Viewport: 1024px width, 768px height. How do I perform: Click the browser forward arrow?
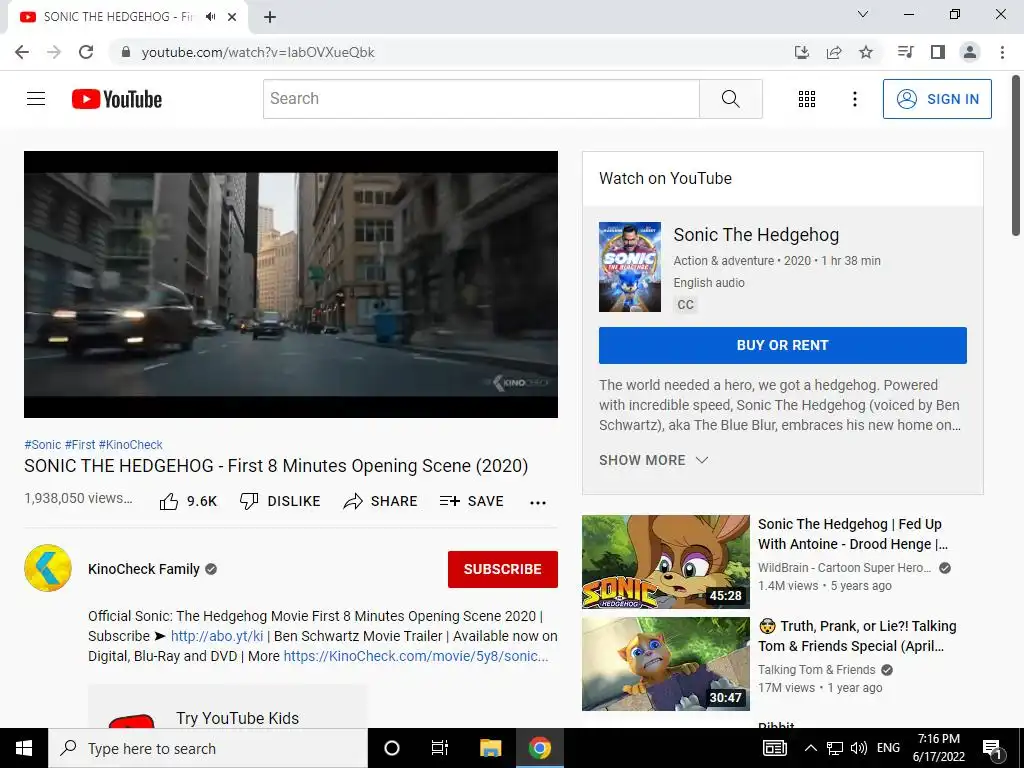(54, 52)
